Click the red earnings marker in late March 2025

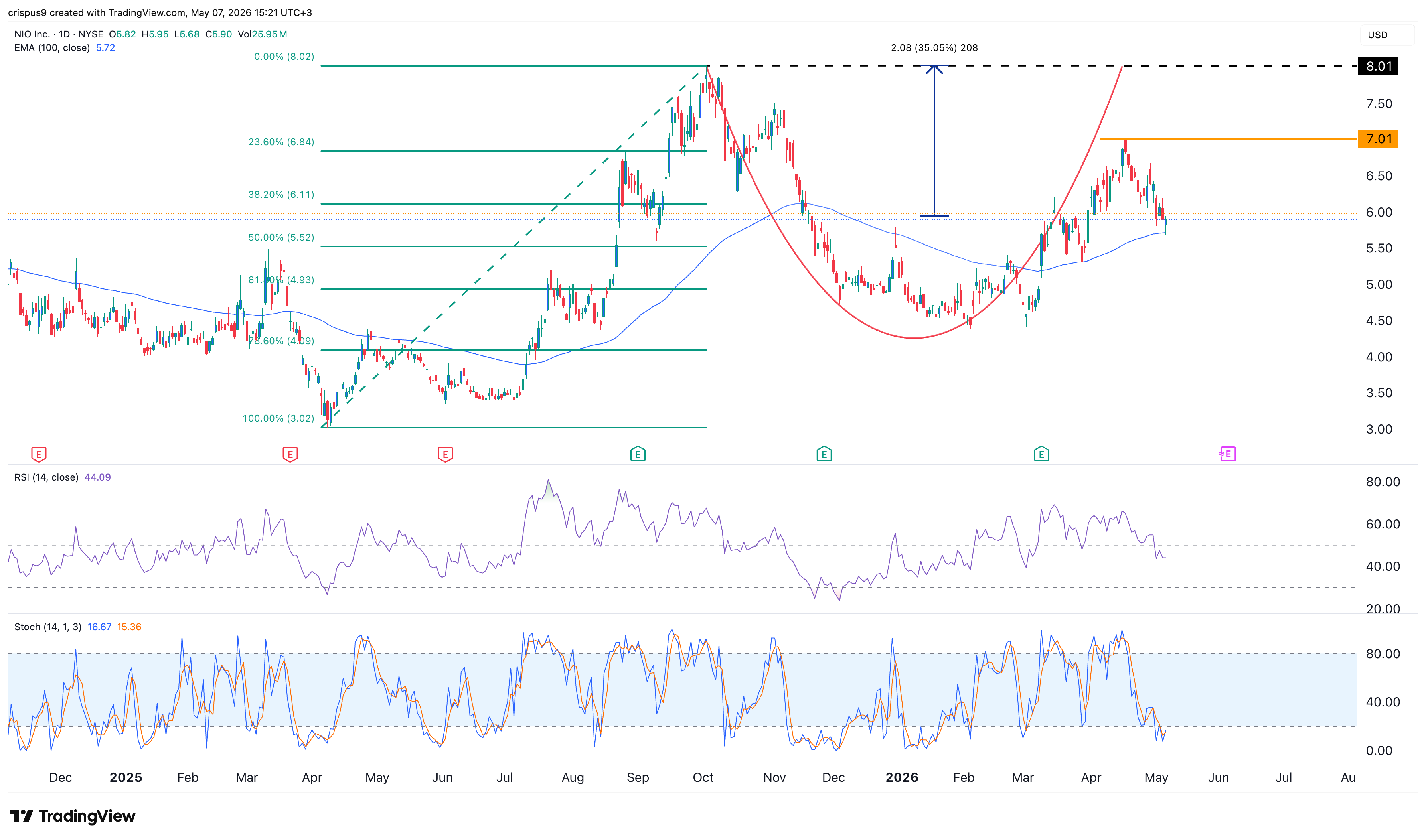click(x=290, y=454)
